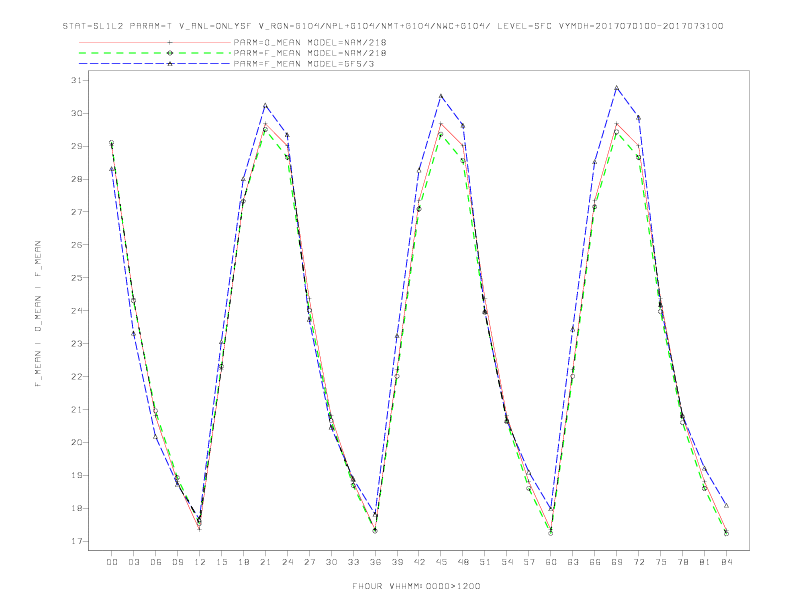Click x-axis forecast hour label 06
Viewport: 792px width, 612px height.
(x=156, y=562)
